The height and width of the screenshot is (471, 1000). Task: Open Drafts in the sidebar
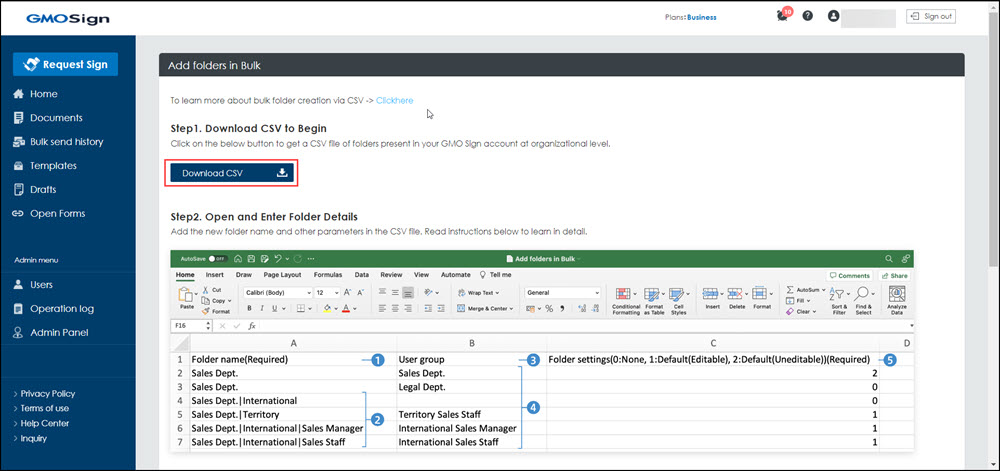pyautogui.click(x=35, y=189)
